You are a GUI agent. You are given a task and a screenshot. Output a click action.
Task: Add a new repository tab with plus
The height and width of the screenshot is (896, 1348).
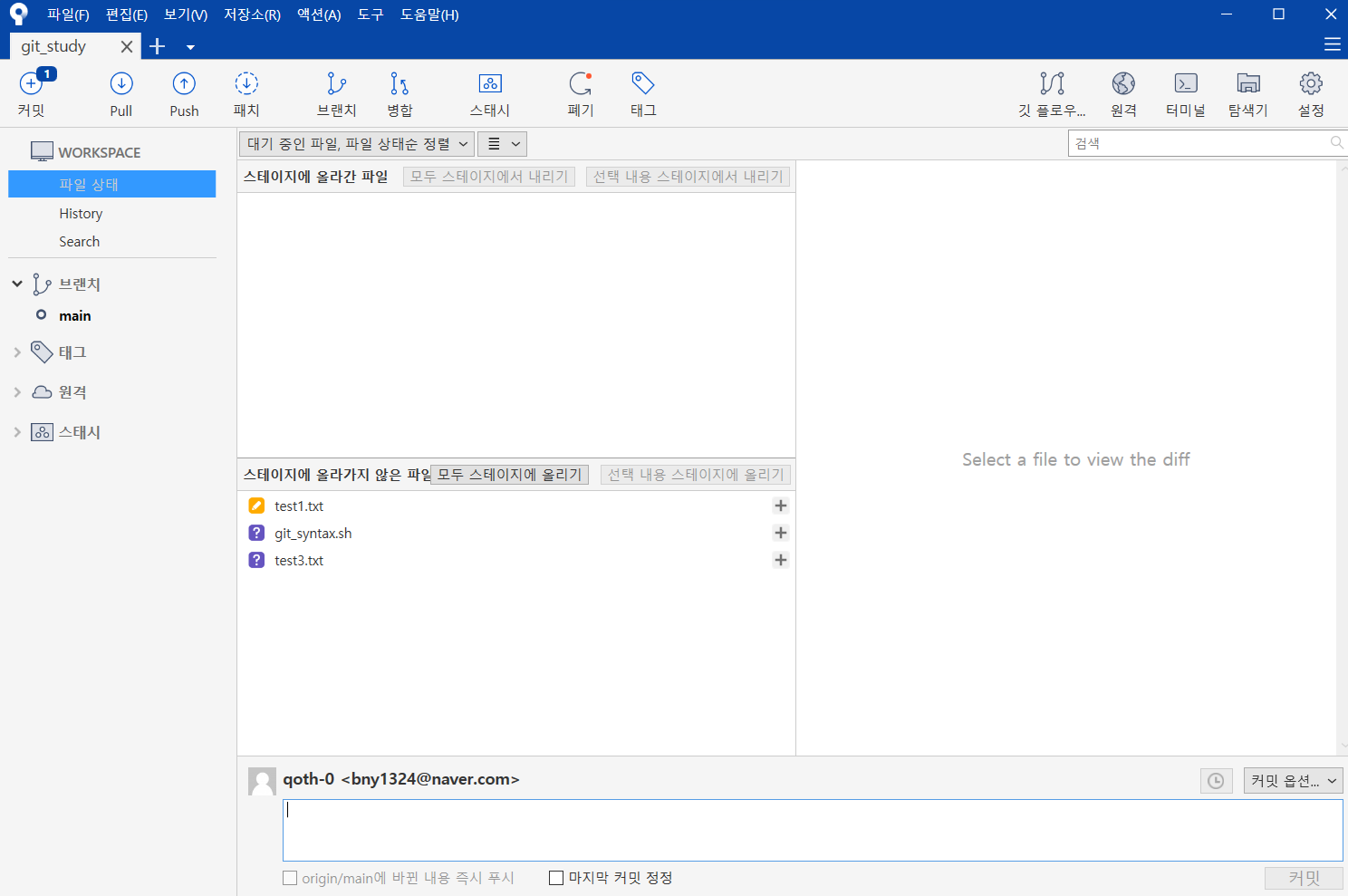click(x=157, y=46)
